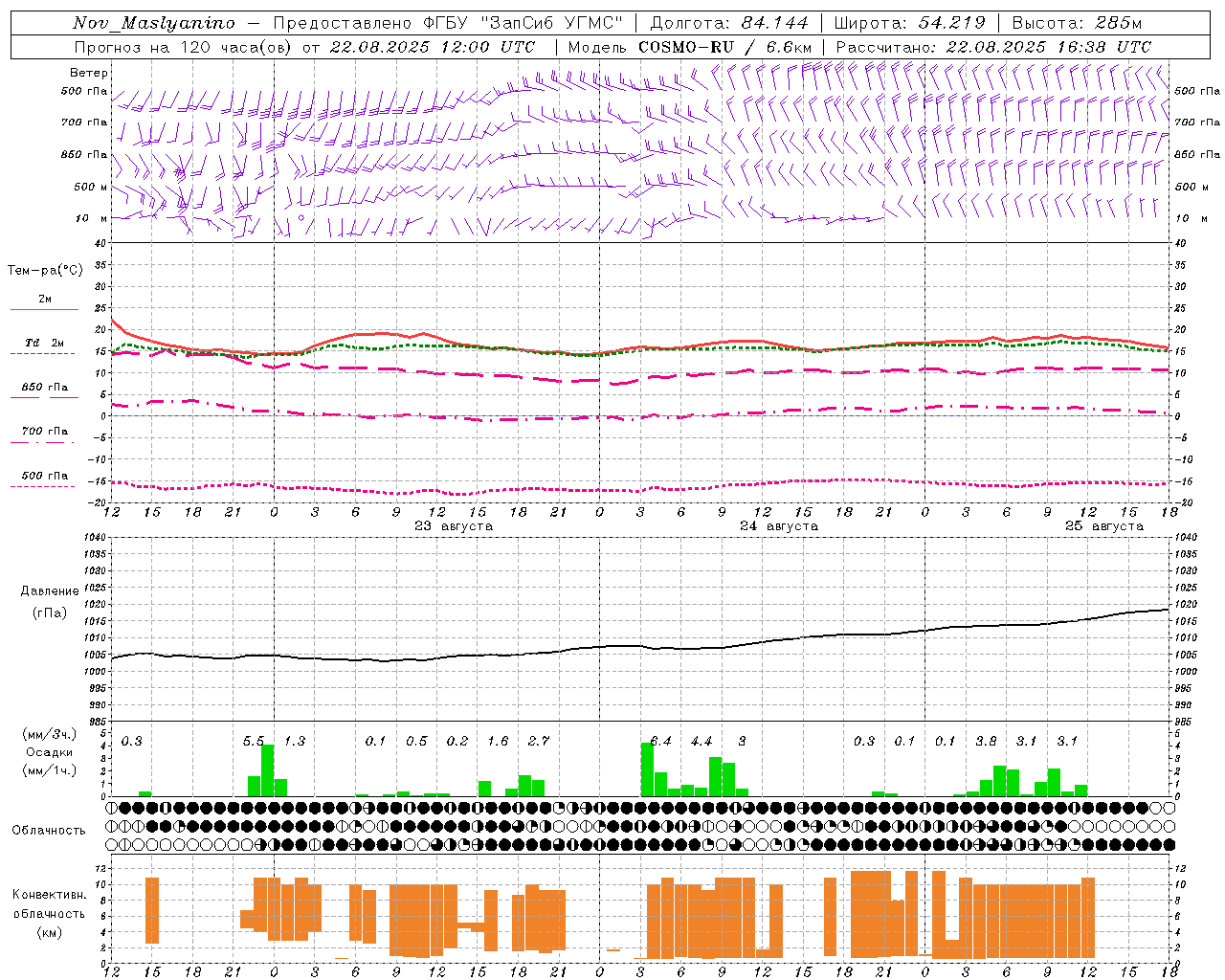1225x980 pixels.
Task: Click the 6.4 precipitation value
Action: tap(660, 742)
